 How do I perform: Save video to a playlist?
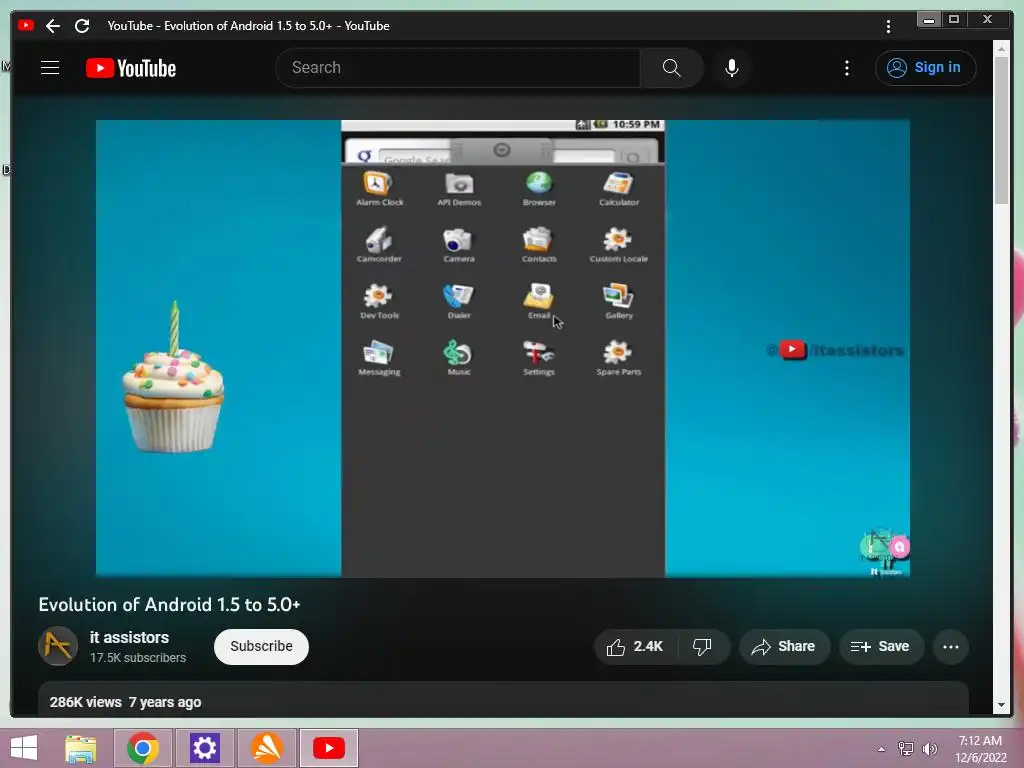pos(880,647)
